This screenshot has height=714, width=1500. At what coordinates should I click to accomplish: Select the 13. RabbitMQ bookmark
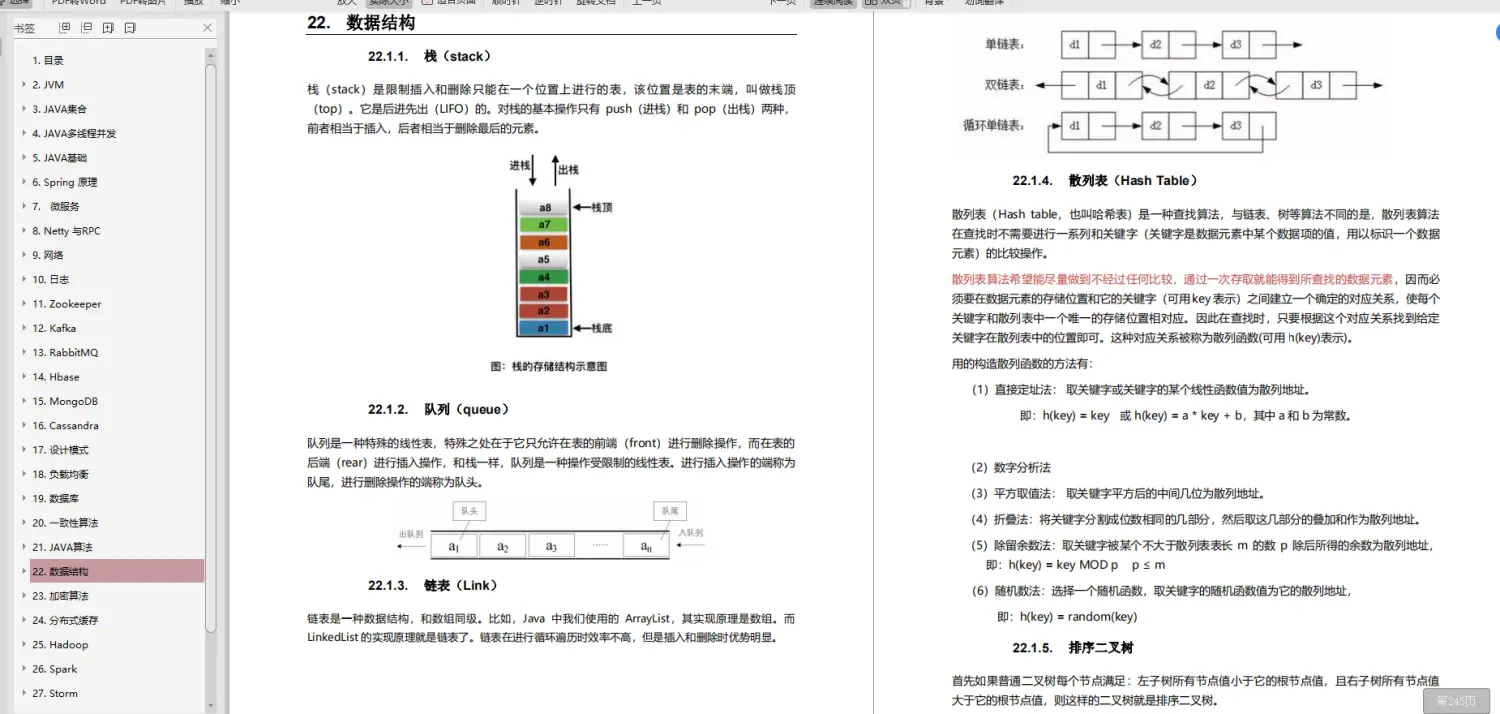[65, 352]
